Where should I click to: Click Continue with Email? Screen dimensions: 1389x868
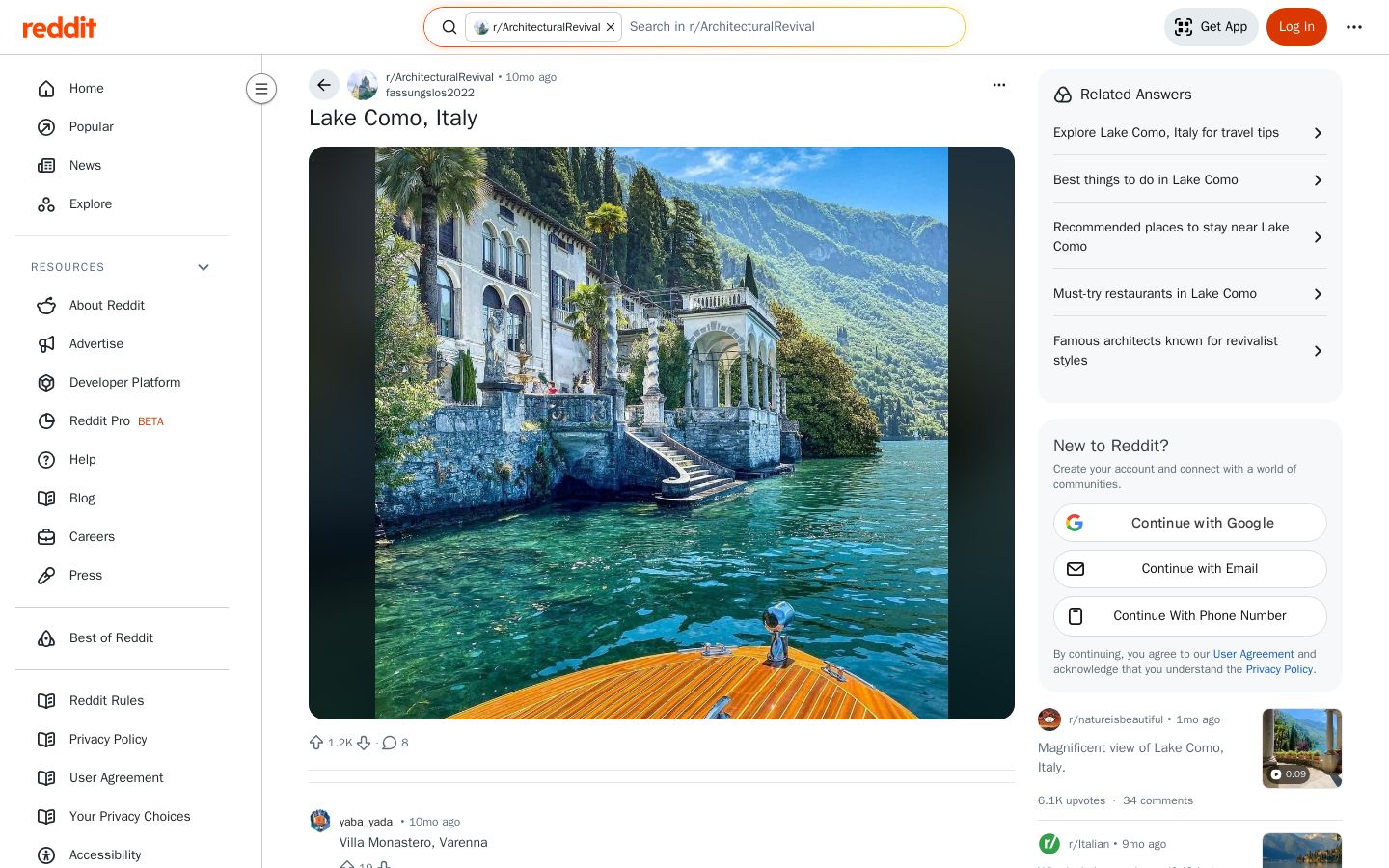[x=1190, y=569]
